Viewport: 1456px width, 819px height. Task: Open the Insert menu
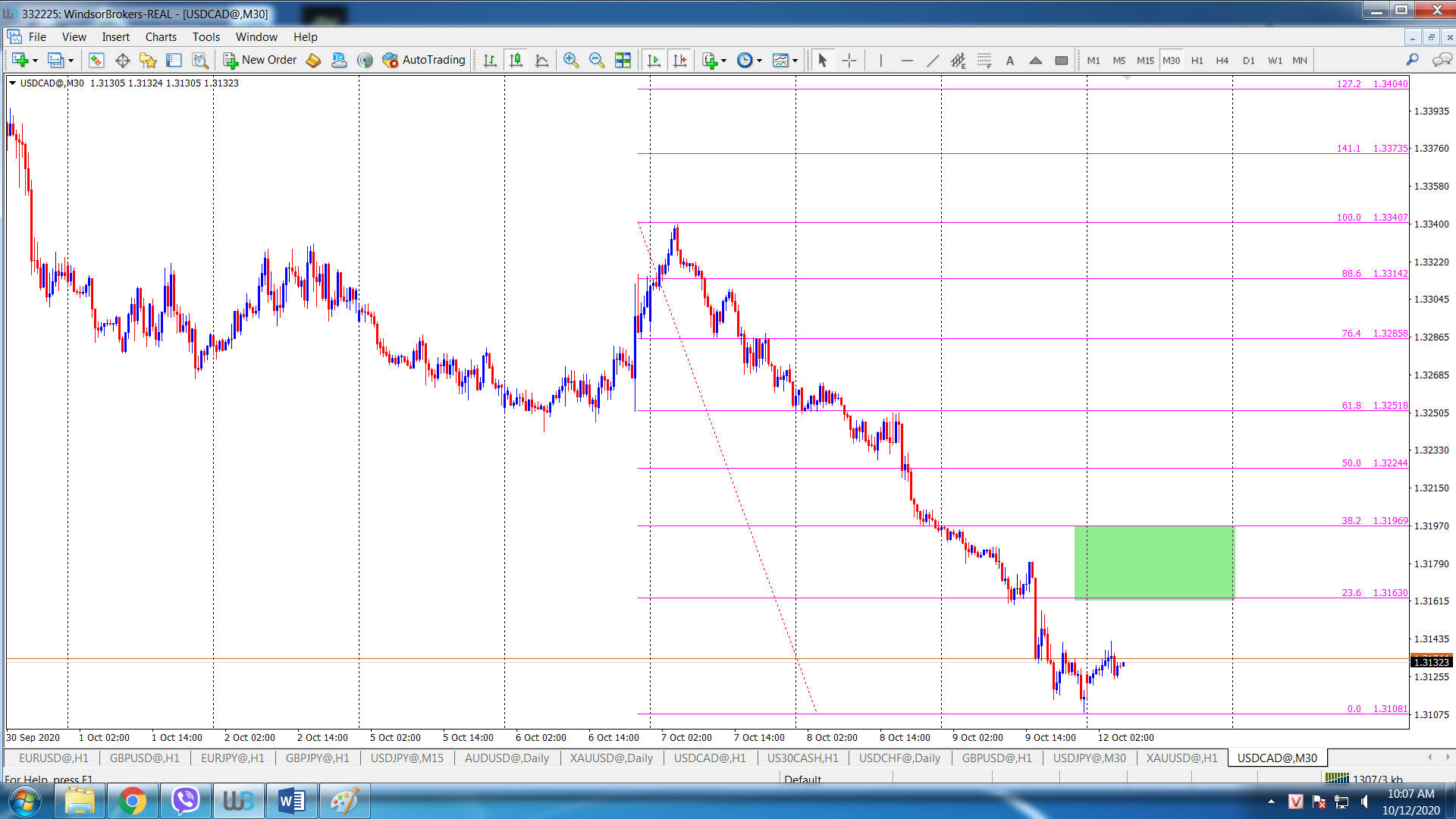(x=115, y=36)
